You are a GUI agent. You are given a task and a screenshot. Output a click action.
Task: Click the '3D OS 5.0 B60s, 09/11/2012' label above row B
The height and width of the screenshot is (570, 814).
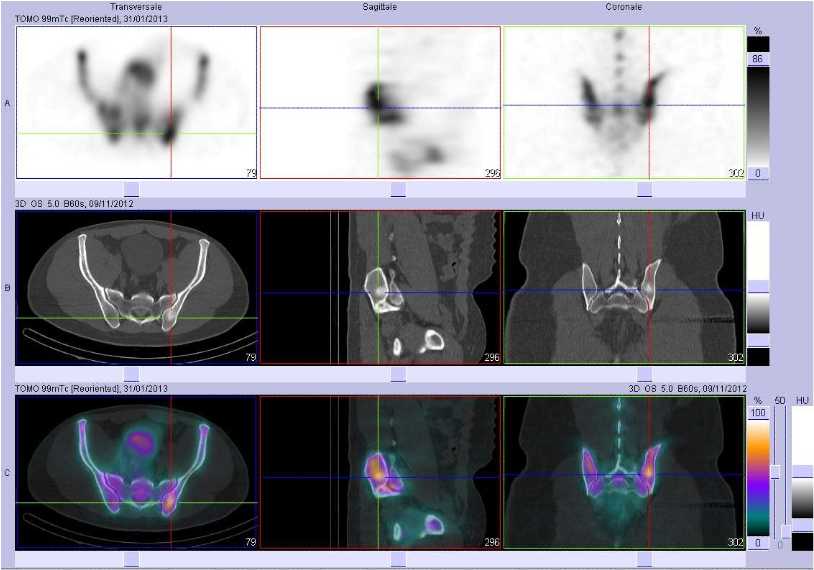(74, 203)
